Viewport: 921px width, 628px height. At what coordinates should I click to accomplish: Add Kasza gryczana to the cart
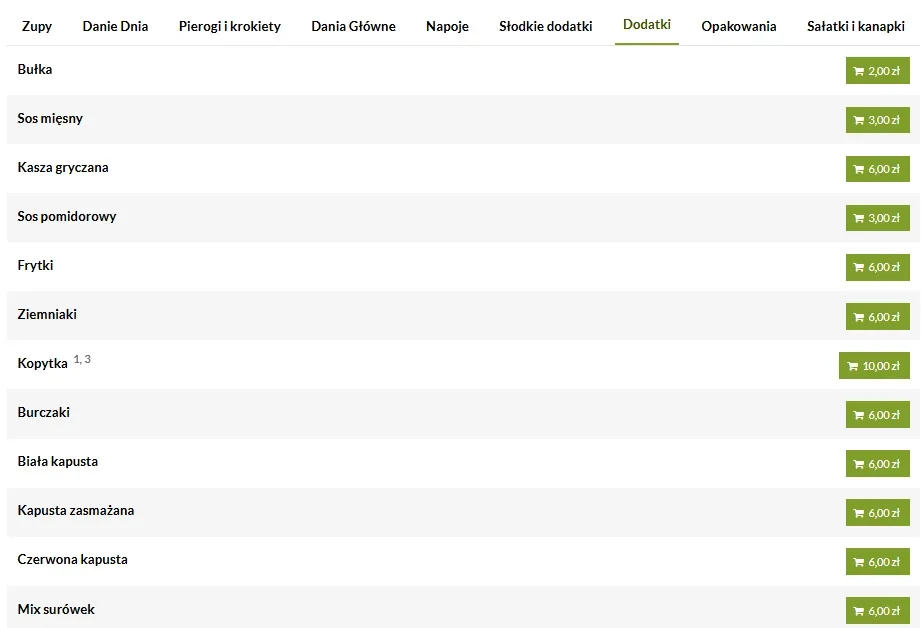click(877, 169)
